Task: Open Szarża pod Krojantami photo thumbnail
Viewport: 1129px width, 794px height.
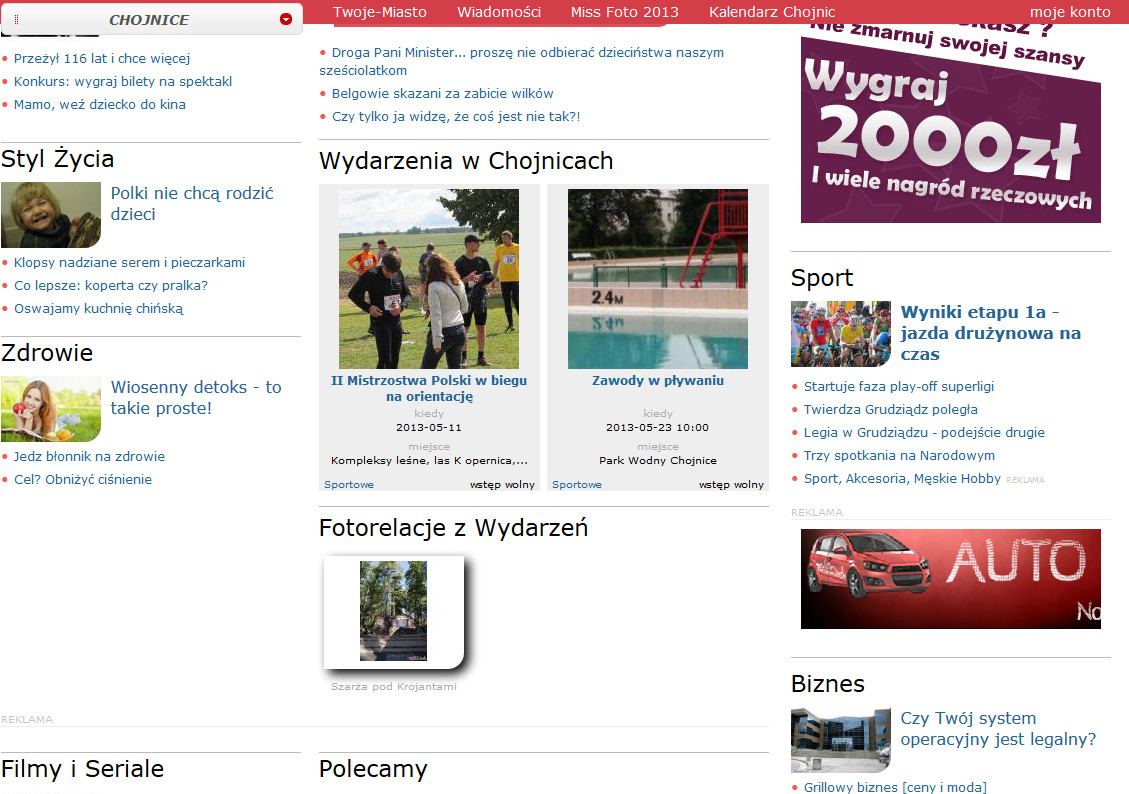Action: click(393, 611)
